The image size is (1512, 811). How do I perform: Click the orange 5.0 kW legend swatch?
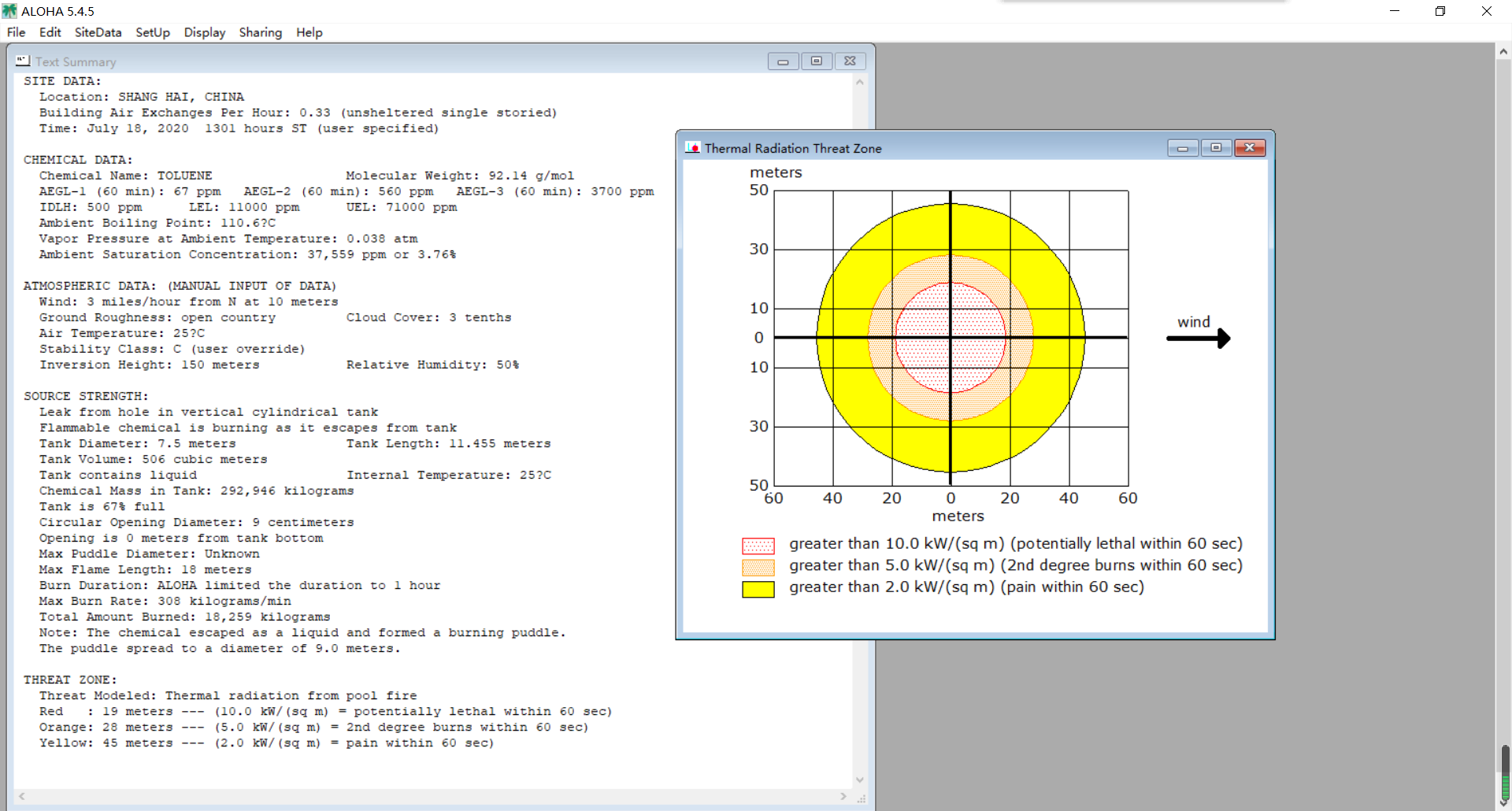758,567
